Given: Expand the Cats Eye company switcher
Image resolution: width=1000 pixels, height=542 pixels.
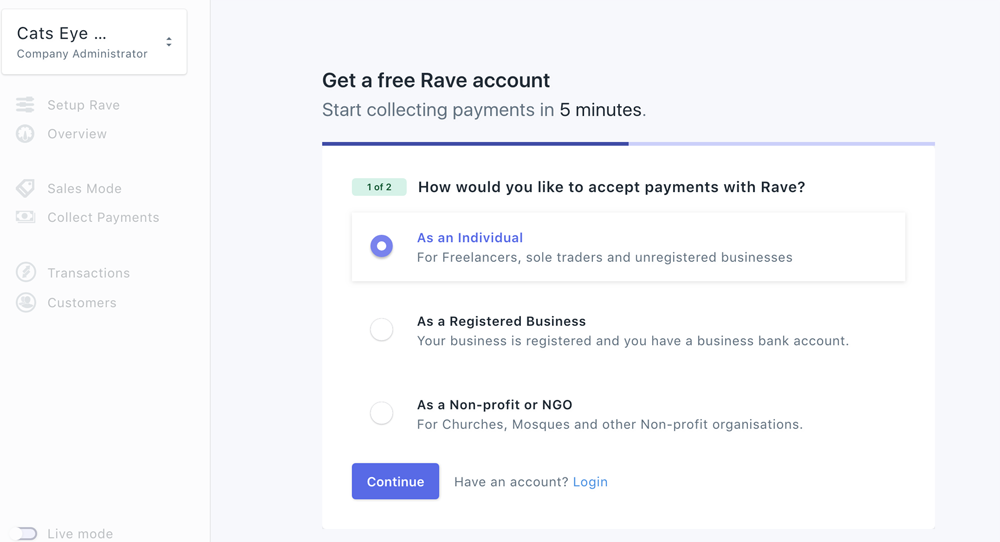Looking at the screenshot, I should click(94, 42).
